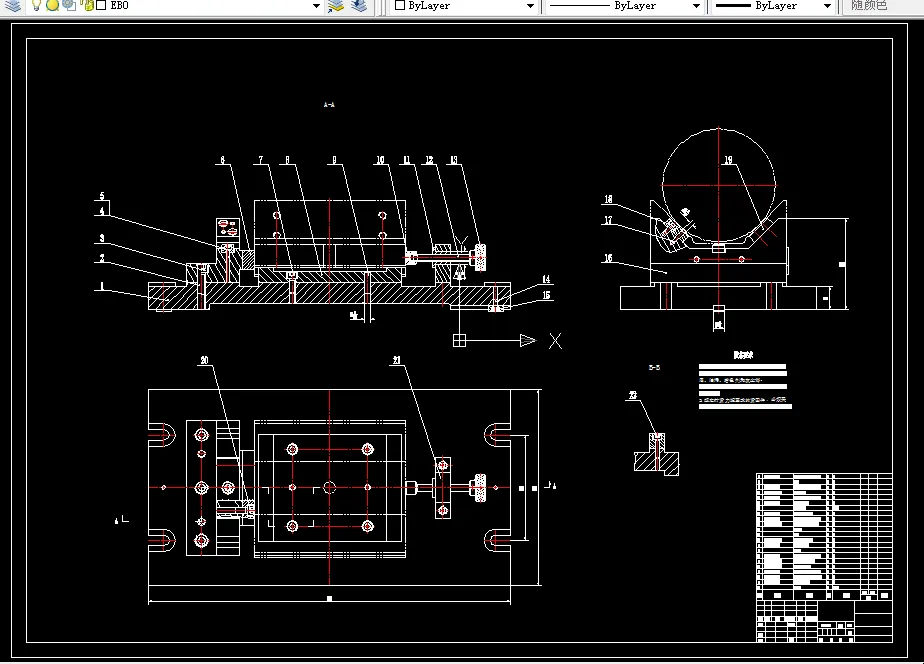Select part balloon number 15

click(x=546, y=295)
